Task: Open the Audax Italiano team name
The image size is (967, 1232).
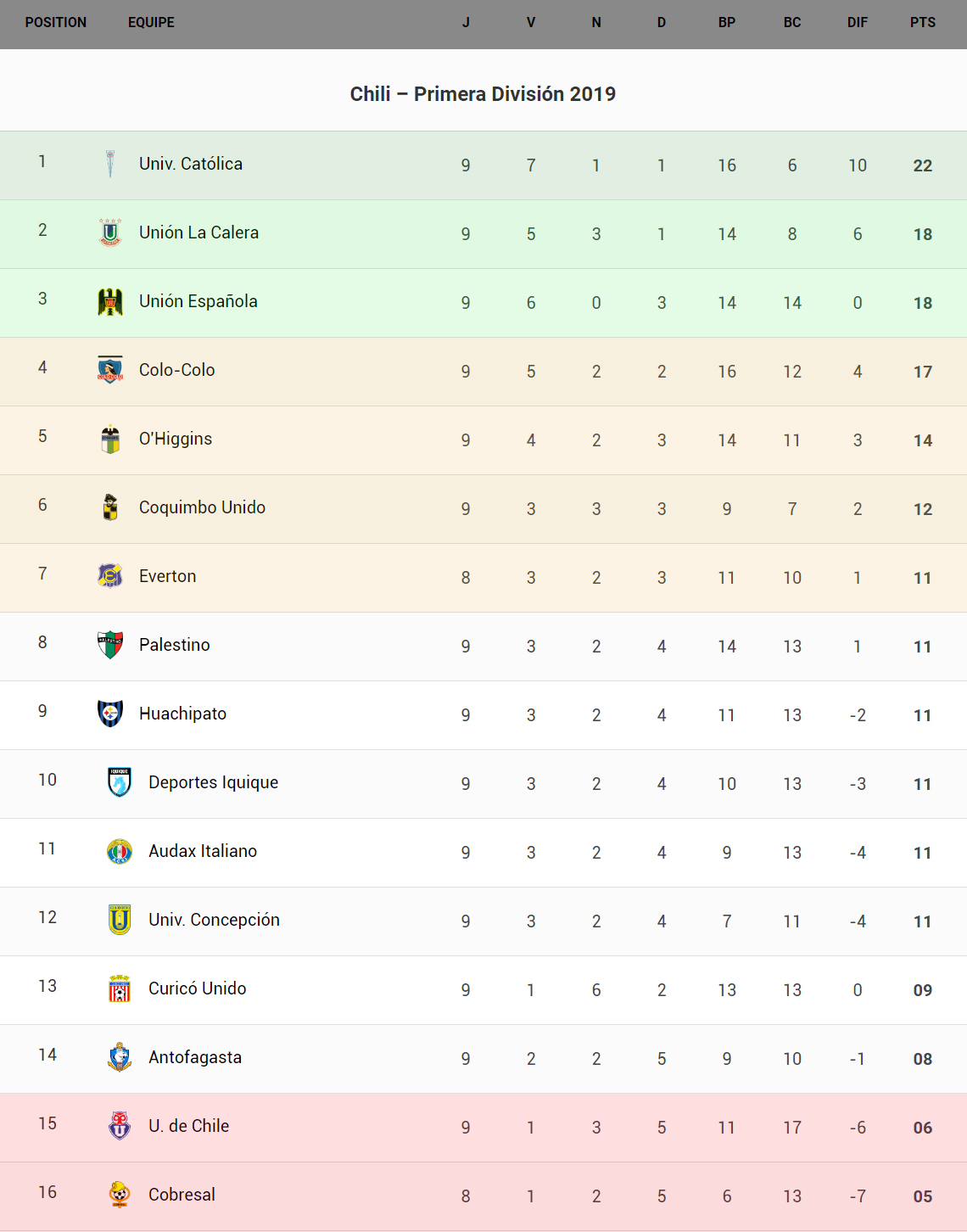Action: (x=203, y=851)
